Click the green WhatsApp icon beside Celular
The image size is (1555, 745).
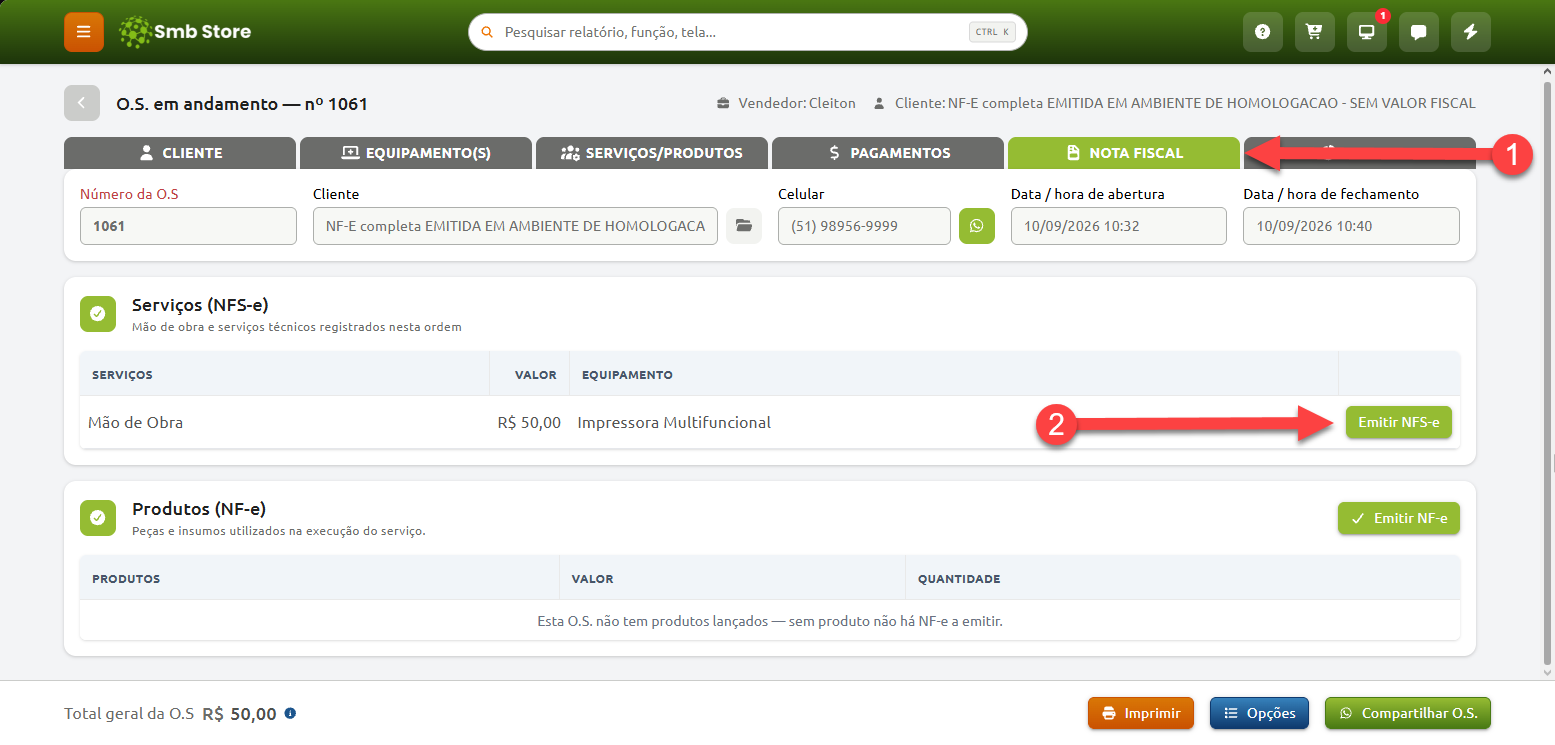pos(977,226)
